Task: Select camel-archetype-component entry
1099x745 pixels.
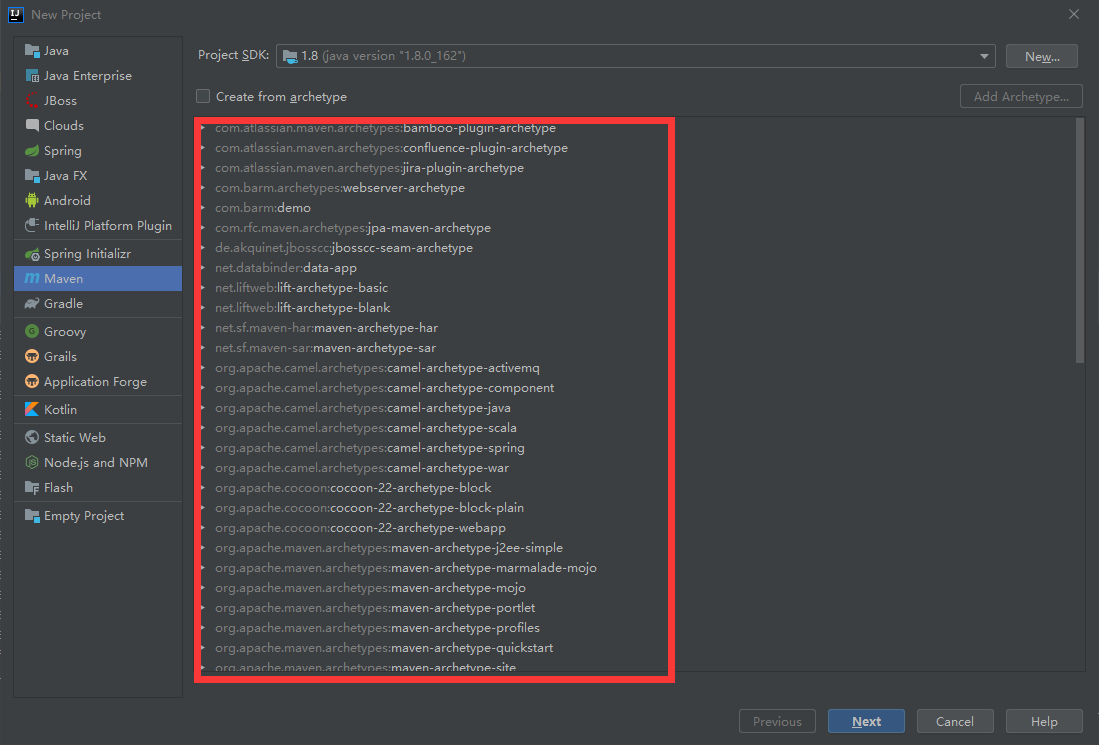Action: (385, 388)
